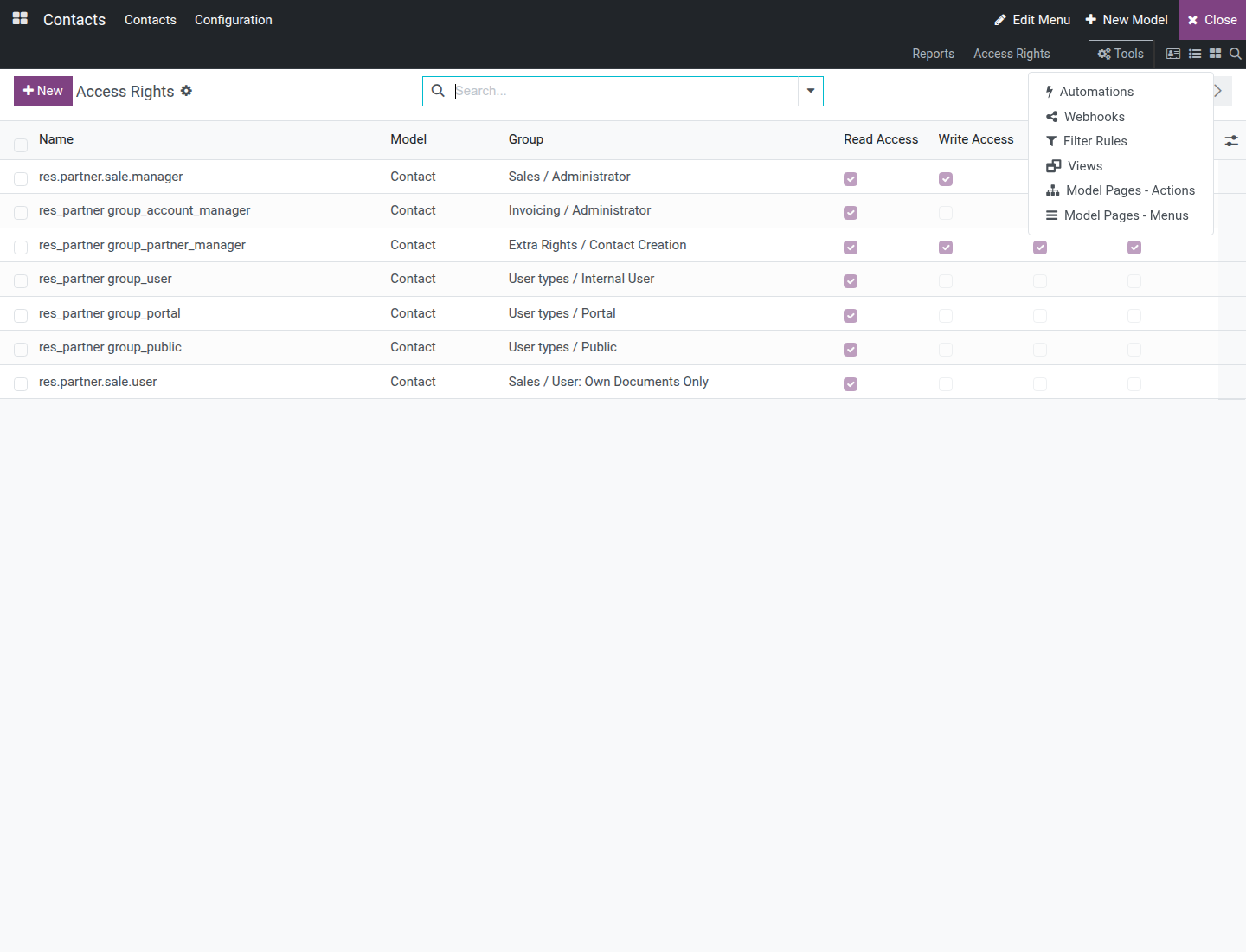Click group Invoicing / Administrator cell
The width and height of the screenshot is (1246, 952).
click(x=580, y=210)
